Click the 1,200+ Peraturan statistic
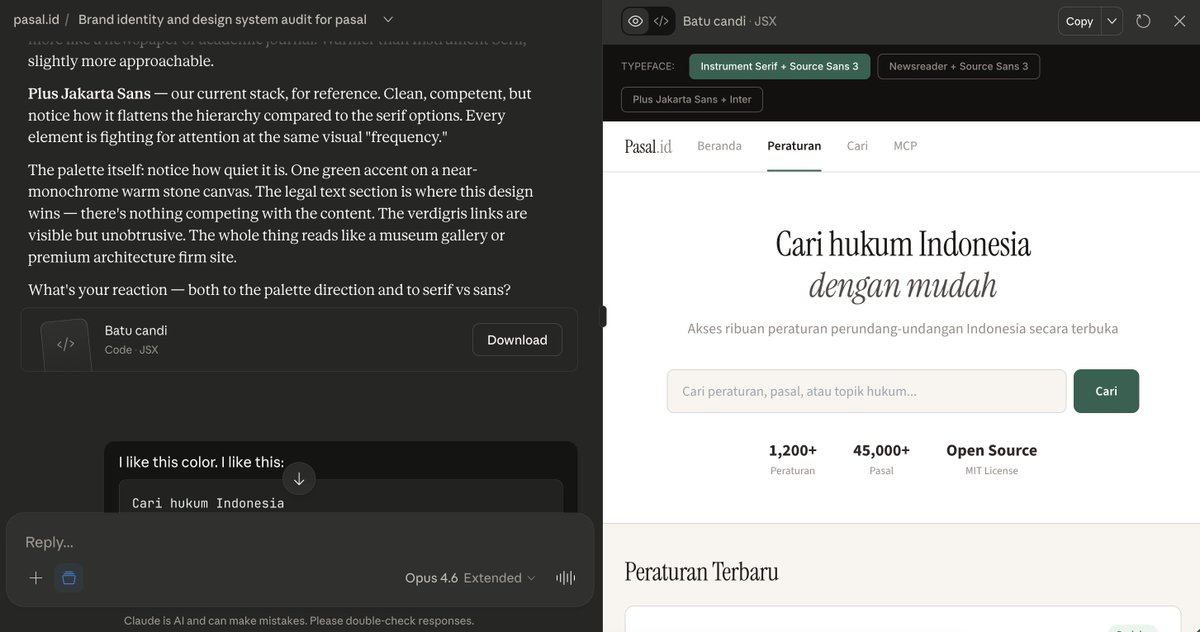 tap(792, 459)
